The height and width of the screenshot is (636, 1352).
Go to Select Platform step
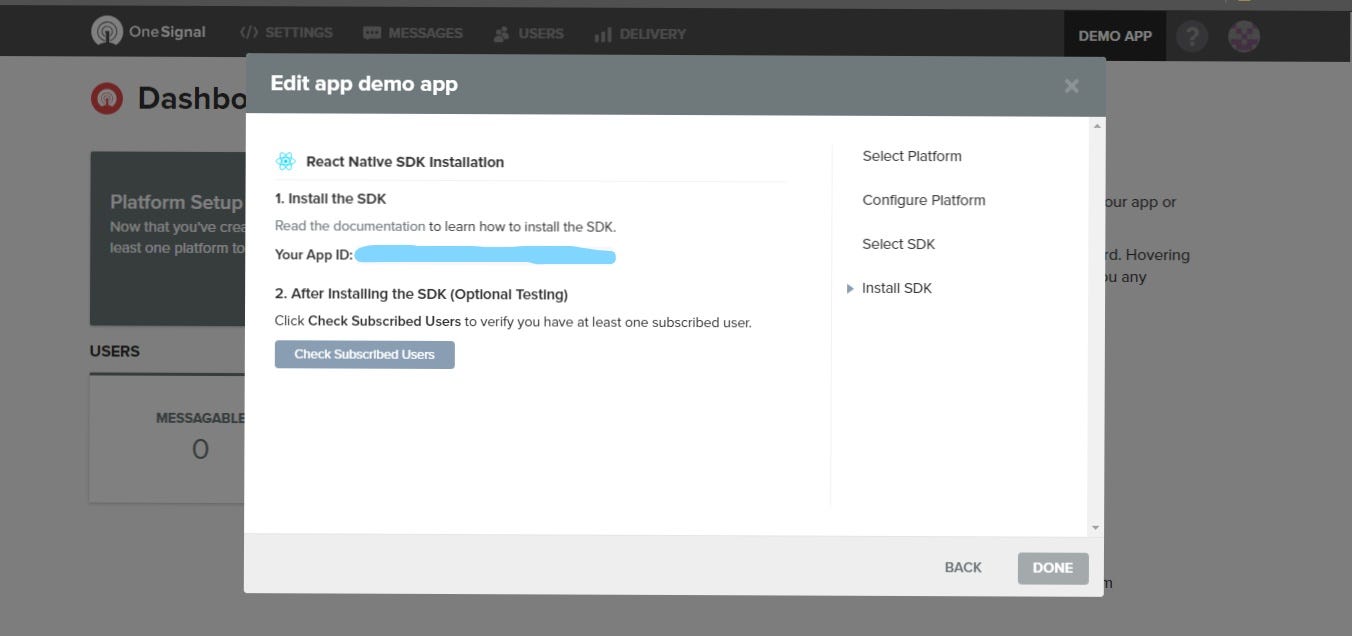(912, 156)
